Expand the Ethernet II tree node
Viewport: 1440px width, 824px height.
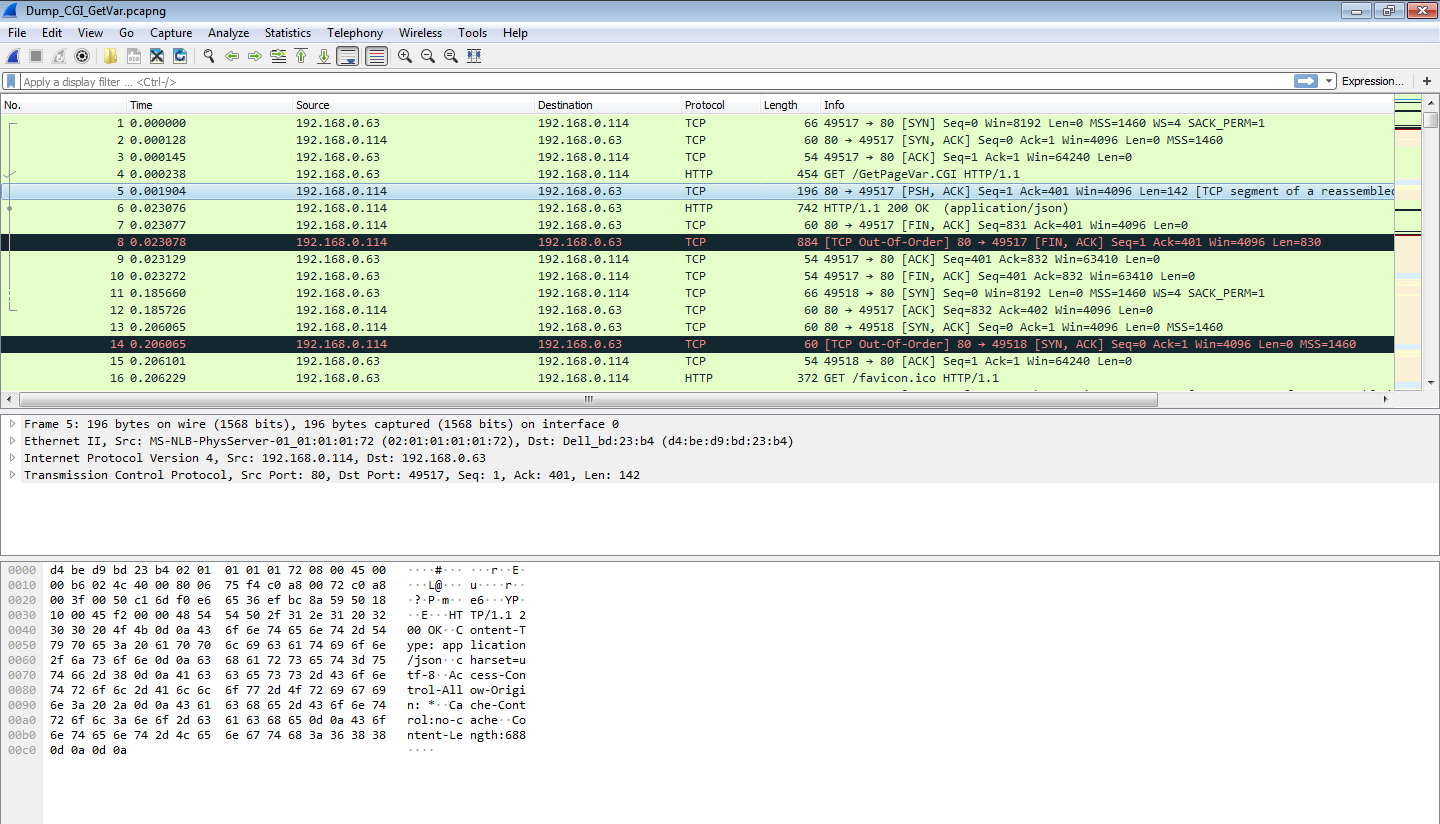pos(12,441)
